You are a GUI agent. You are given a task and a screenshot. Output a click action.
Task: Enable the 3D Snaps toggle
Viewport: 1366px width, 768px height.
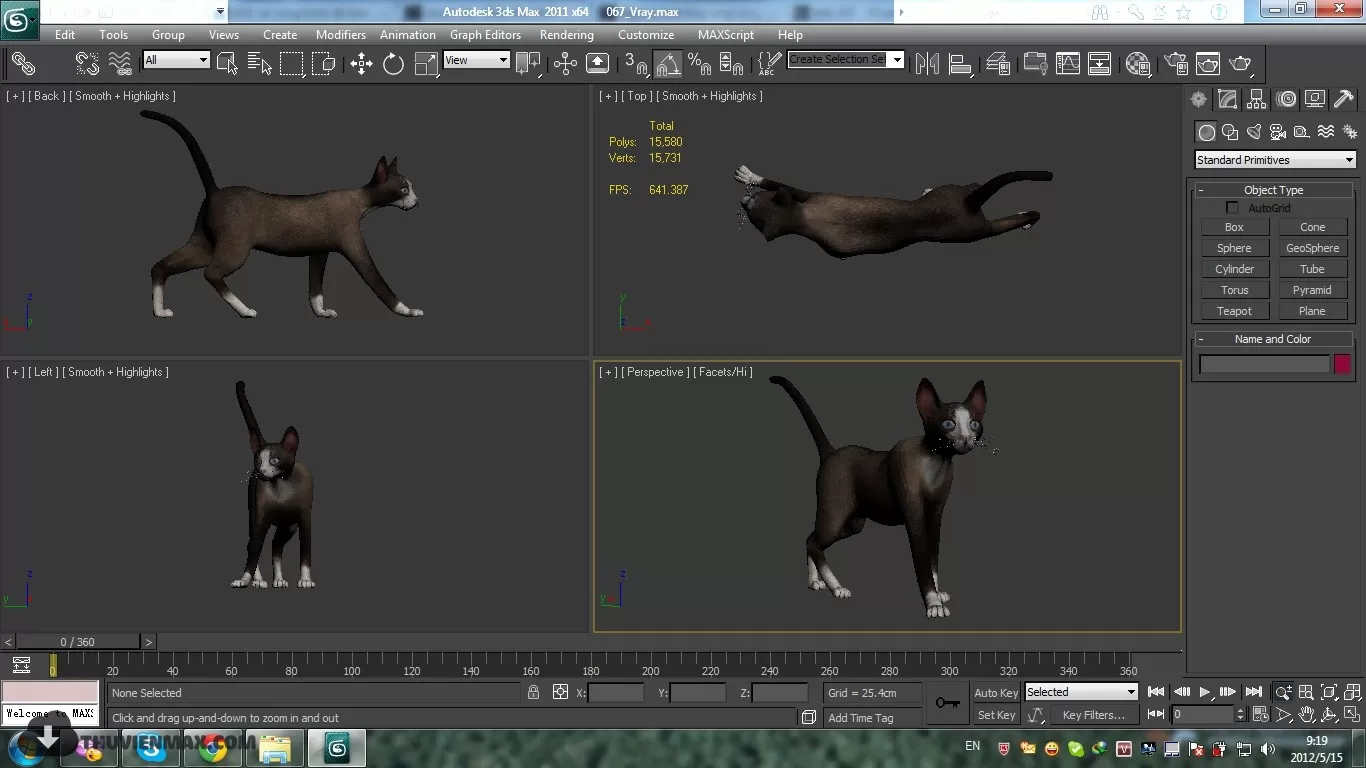tap(638, 64)
